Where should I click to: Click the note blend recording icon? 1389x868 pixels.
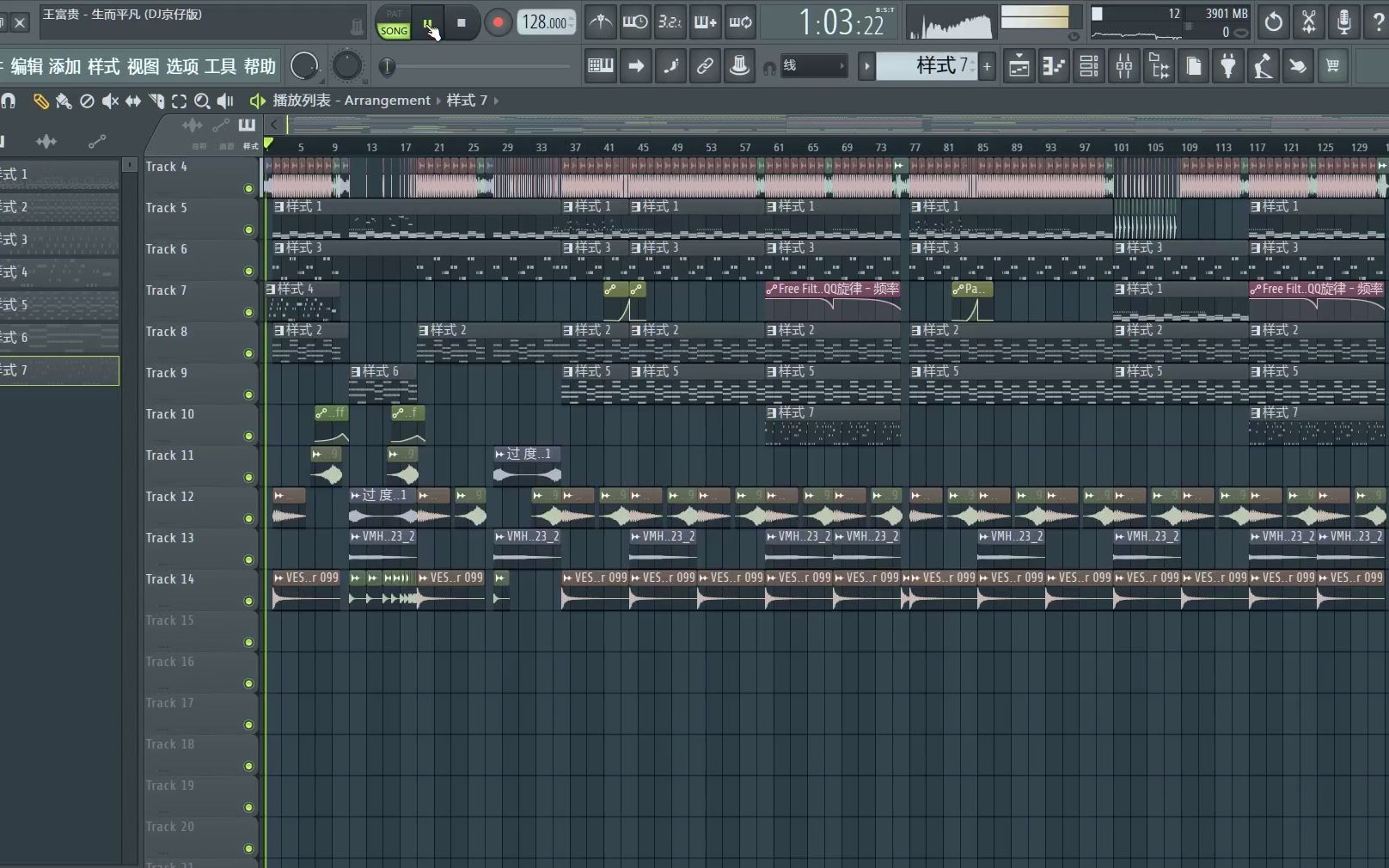pos(670,66)
